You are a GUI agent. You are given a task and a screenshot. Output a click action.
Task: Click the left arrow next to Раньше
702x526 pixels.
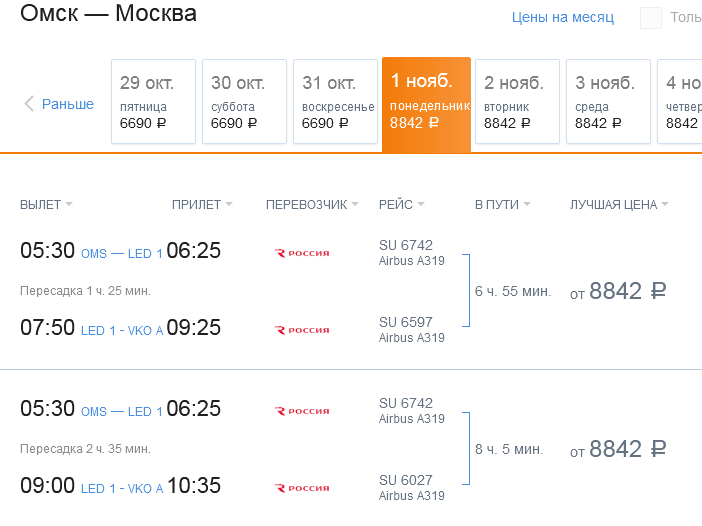29,104
